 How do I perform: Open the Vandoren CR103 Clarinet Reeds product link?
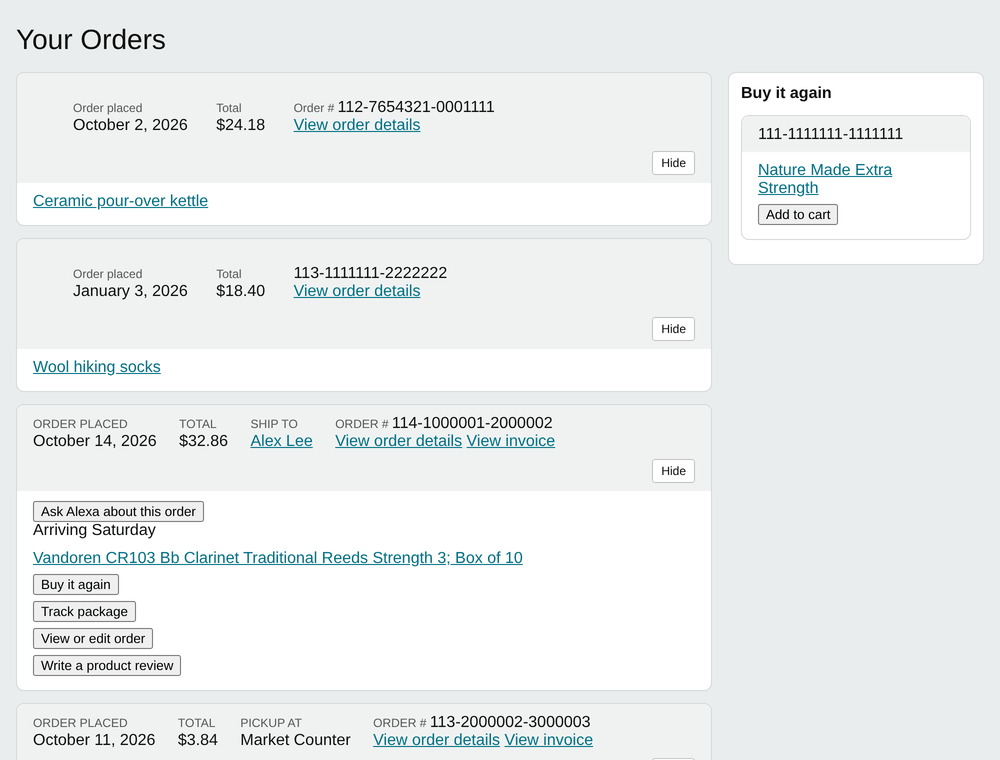pyautogui.click(x=277, y=558)
